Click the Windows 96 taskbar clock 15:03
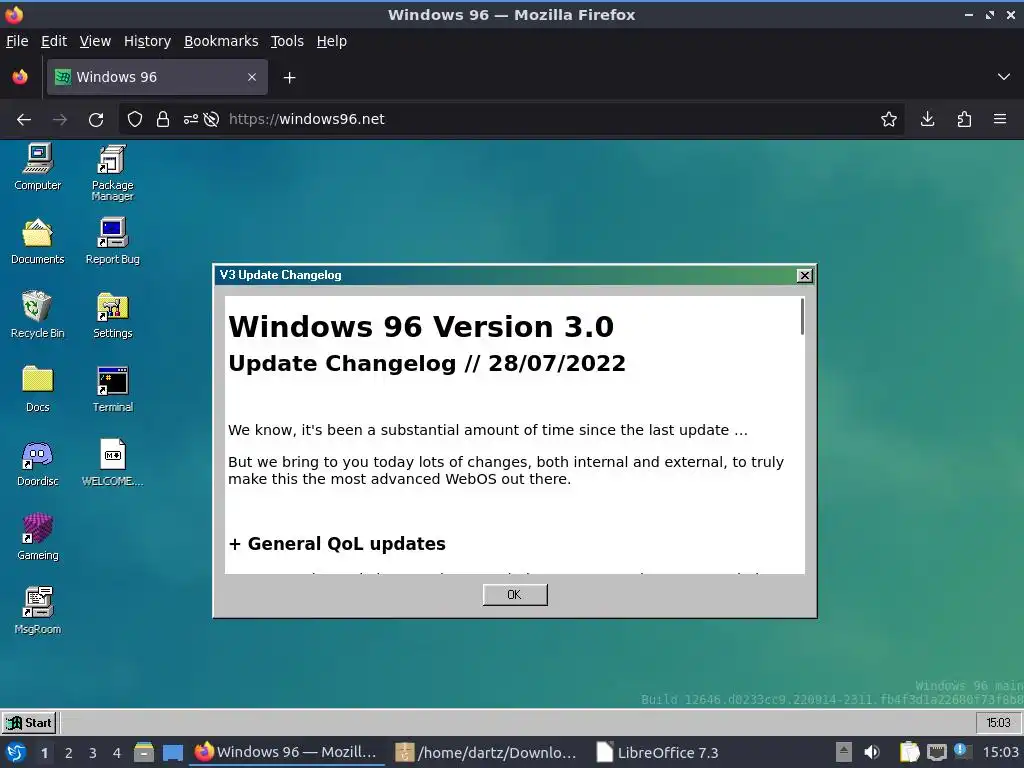This screenshot has width=1024, height=768. (x=998, y=723)
